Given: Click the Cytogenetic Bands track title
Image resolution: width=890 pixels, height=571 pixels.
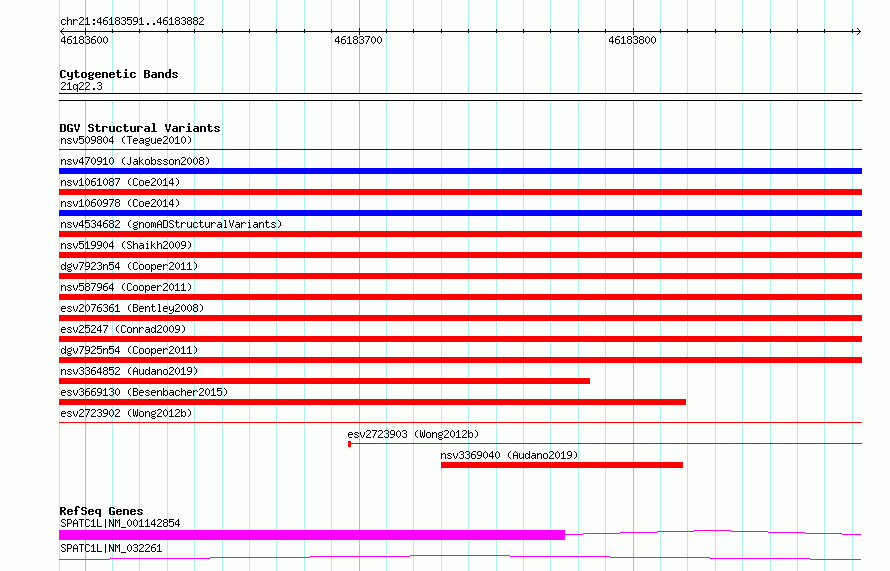Looking at the screenshot, I should [x=119, y=74].
